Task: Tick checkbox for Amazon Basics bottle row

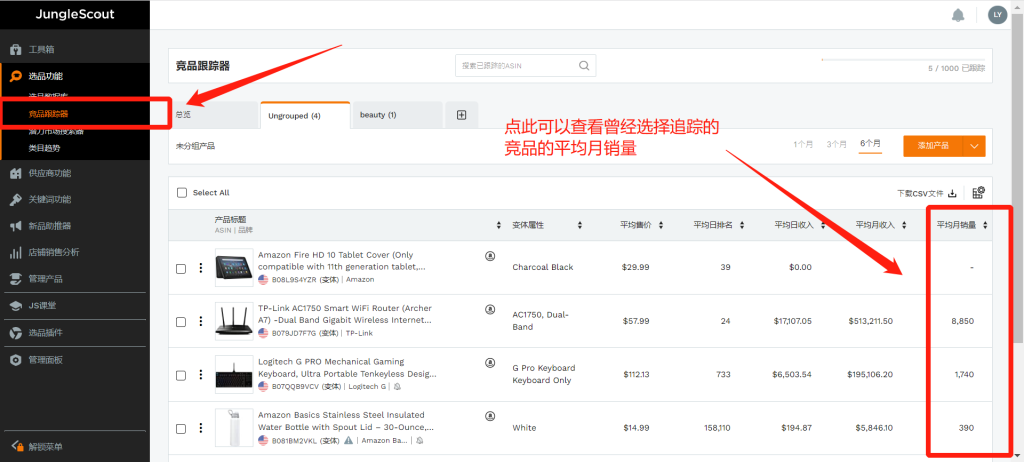Action: (x=181, y=429)
